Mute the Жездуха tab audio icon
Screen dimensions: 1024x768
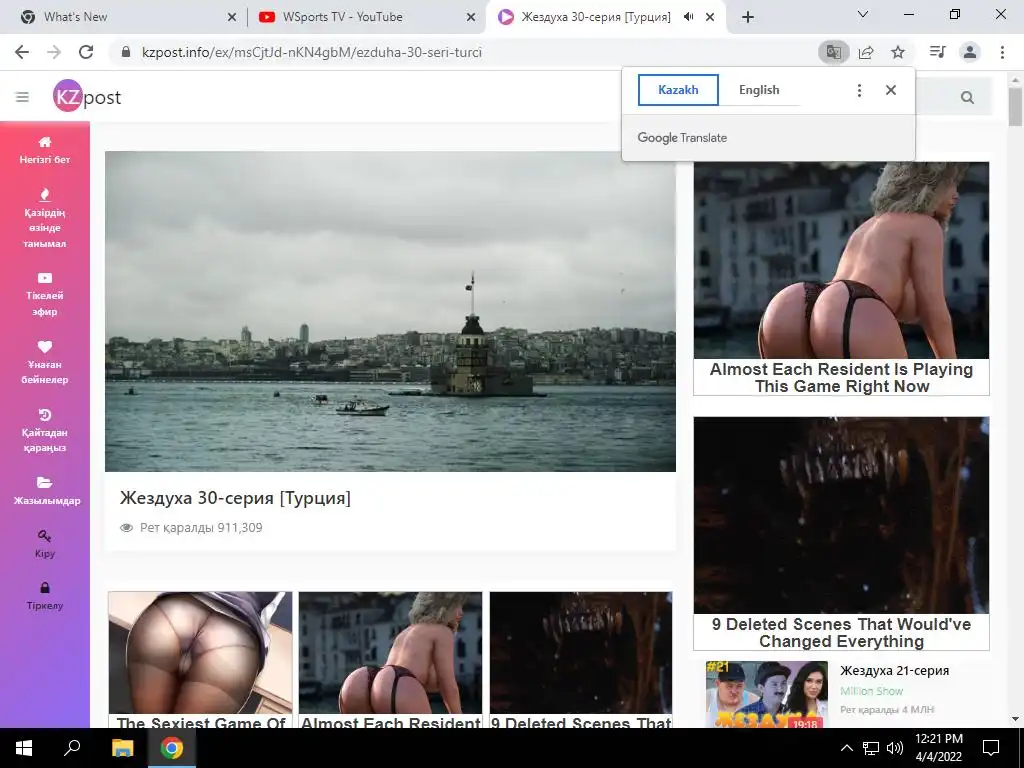point(688,17)
